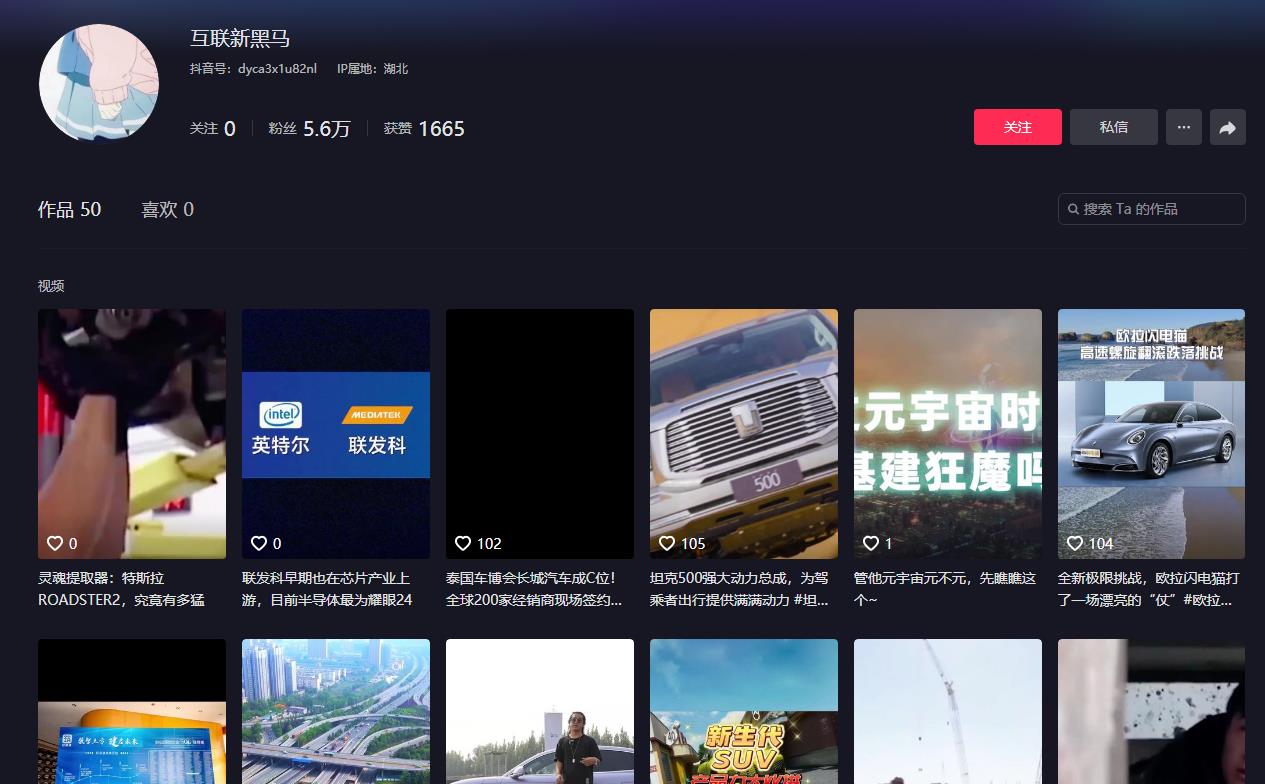Open the 欧拉闪电猫 video thumbnail

[x=1152, y=434]
